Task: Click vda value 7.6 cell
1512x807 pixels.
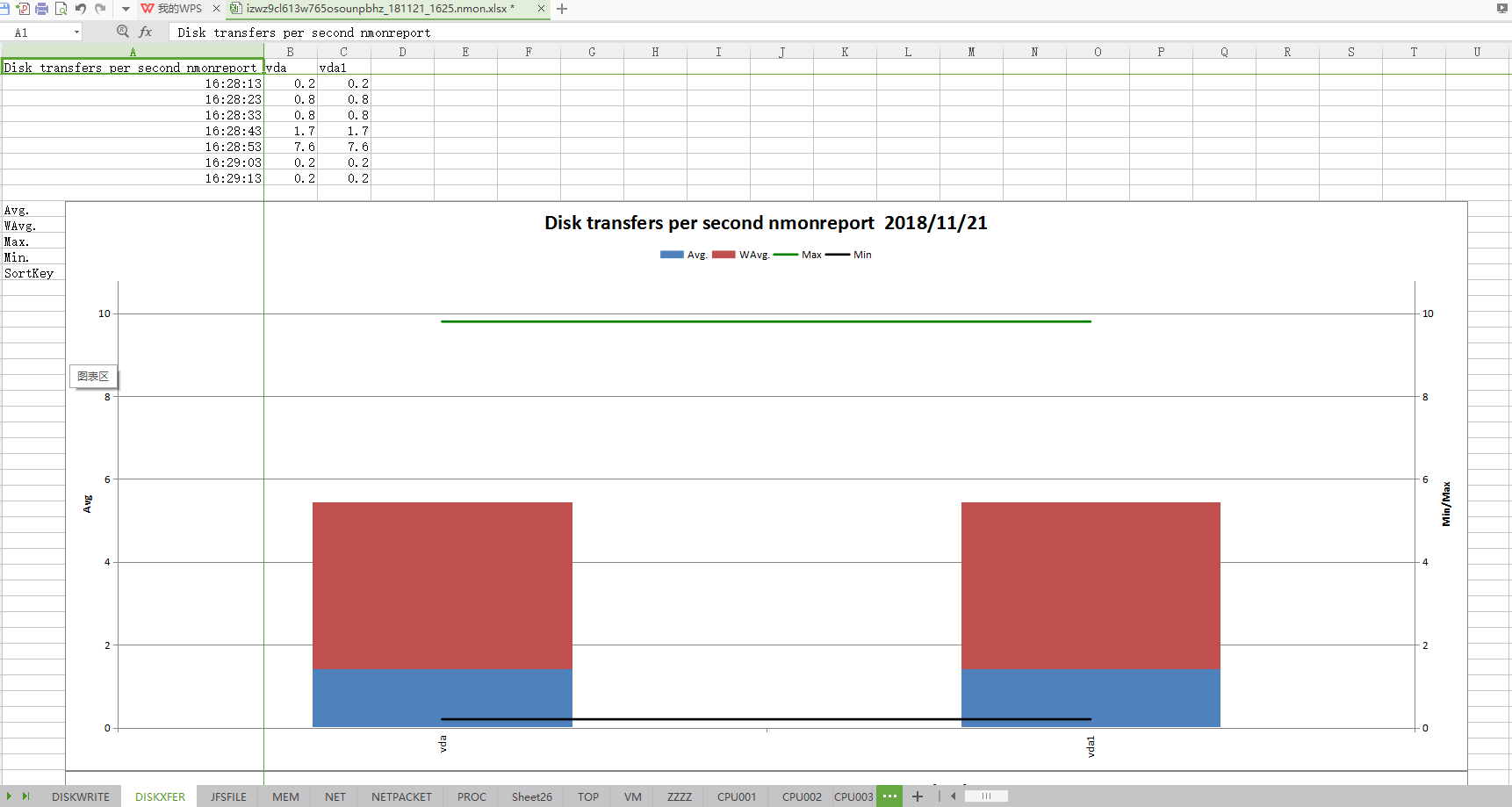Action: click(x=291, y=147)
